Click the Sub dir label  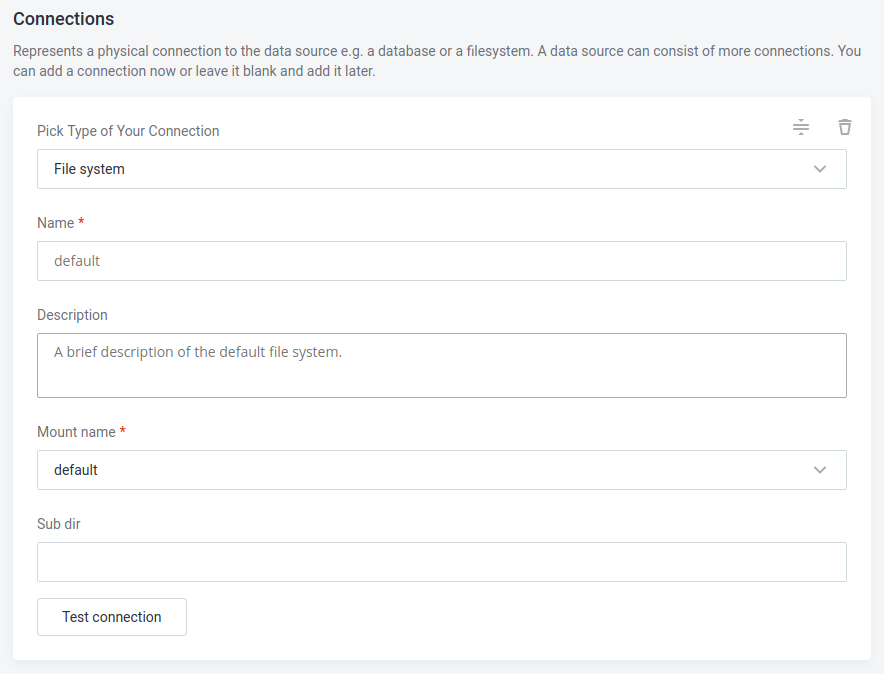tap(59, 524)
